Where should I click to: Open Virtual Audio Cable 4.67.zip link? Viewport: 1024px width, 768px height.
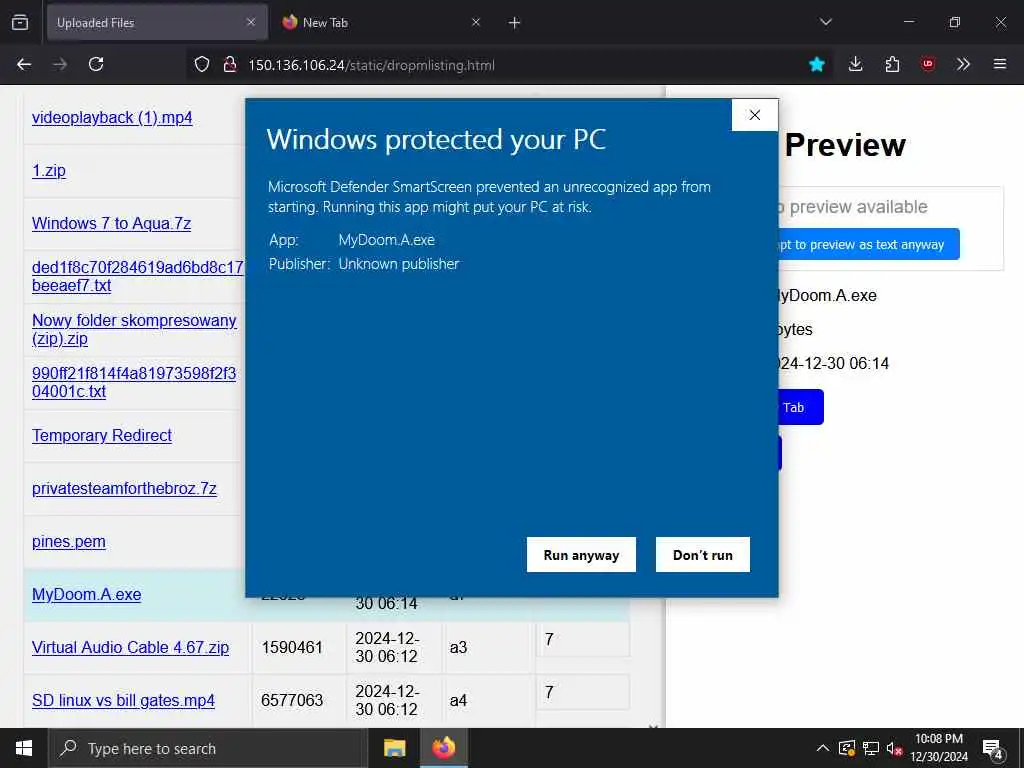(131, 647)
